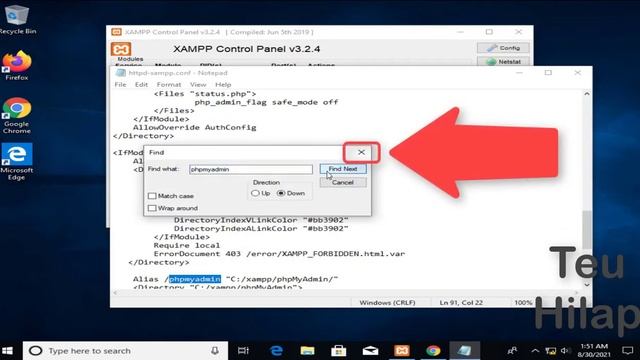Click the Find what input field
Viewport: 640px width, 360px height.
click(x=251, y=169)
